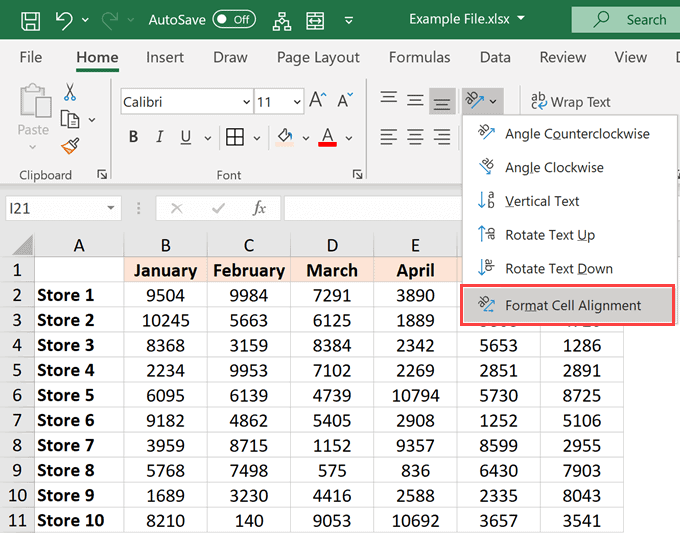This screenshot has height=533, width=680.
Task: Expand the Copy options arrow
Action: (x=92, y=120)
